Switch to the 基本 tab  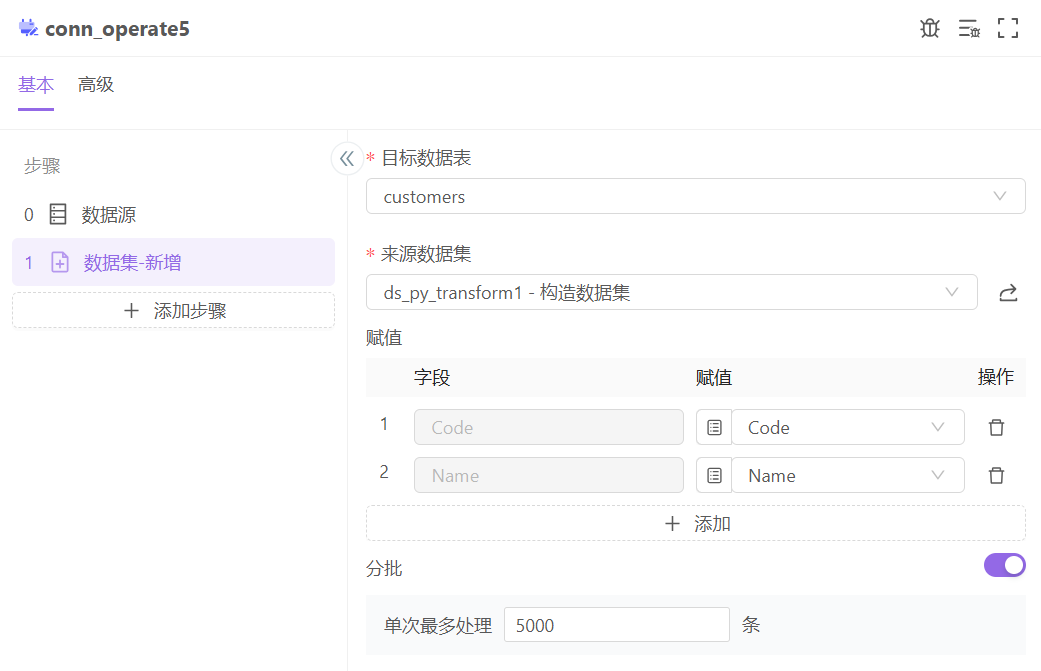36,85
